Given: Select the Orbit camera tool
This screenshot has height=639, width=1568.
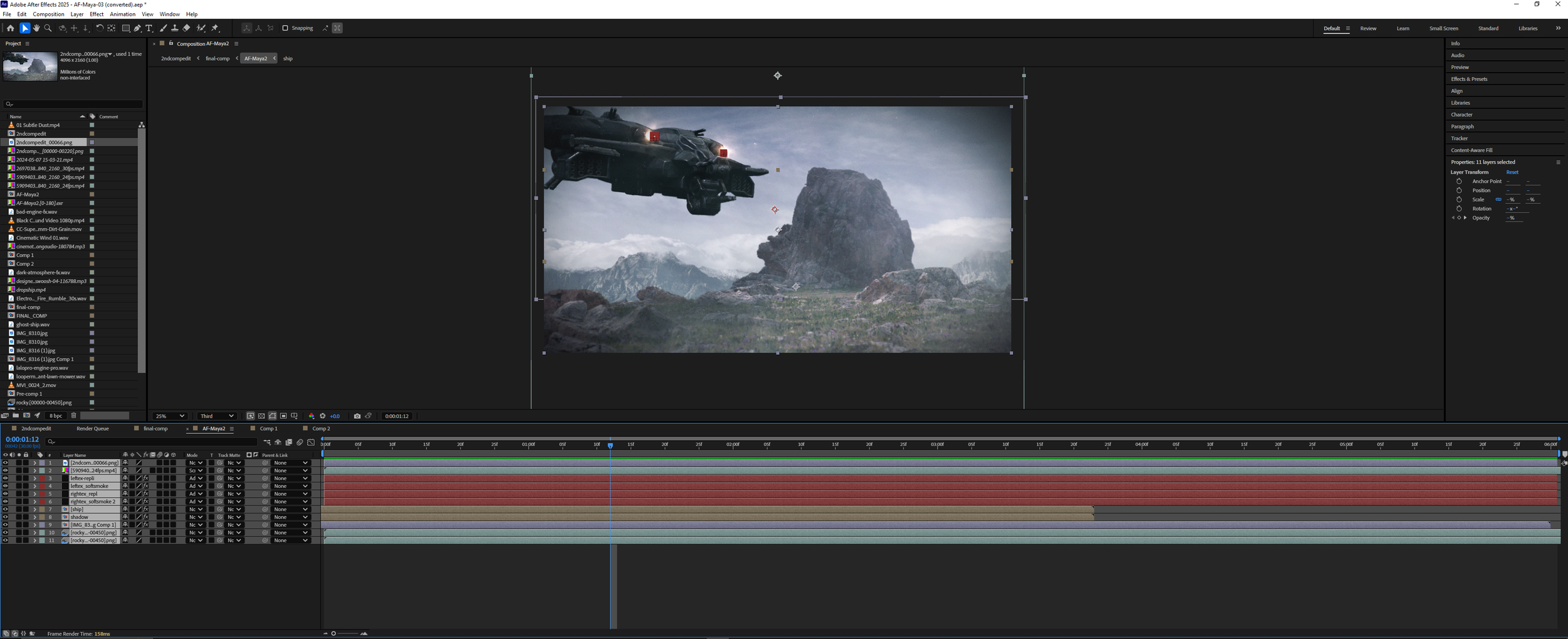Looking at the screenshot, I should point(62,28).
